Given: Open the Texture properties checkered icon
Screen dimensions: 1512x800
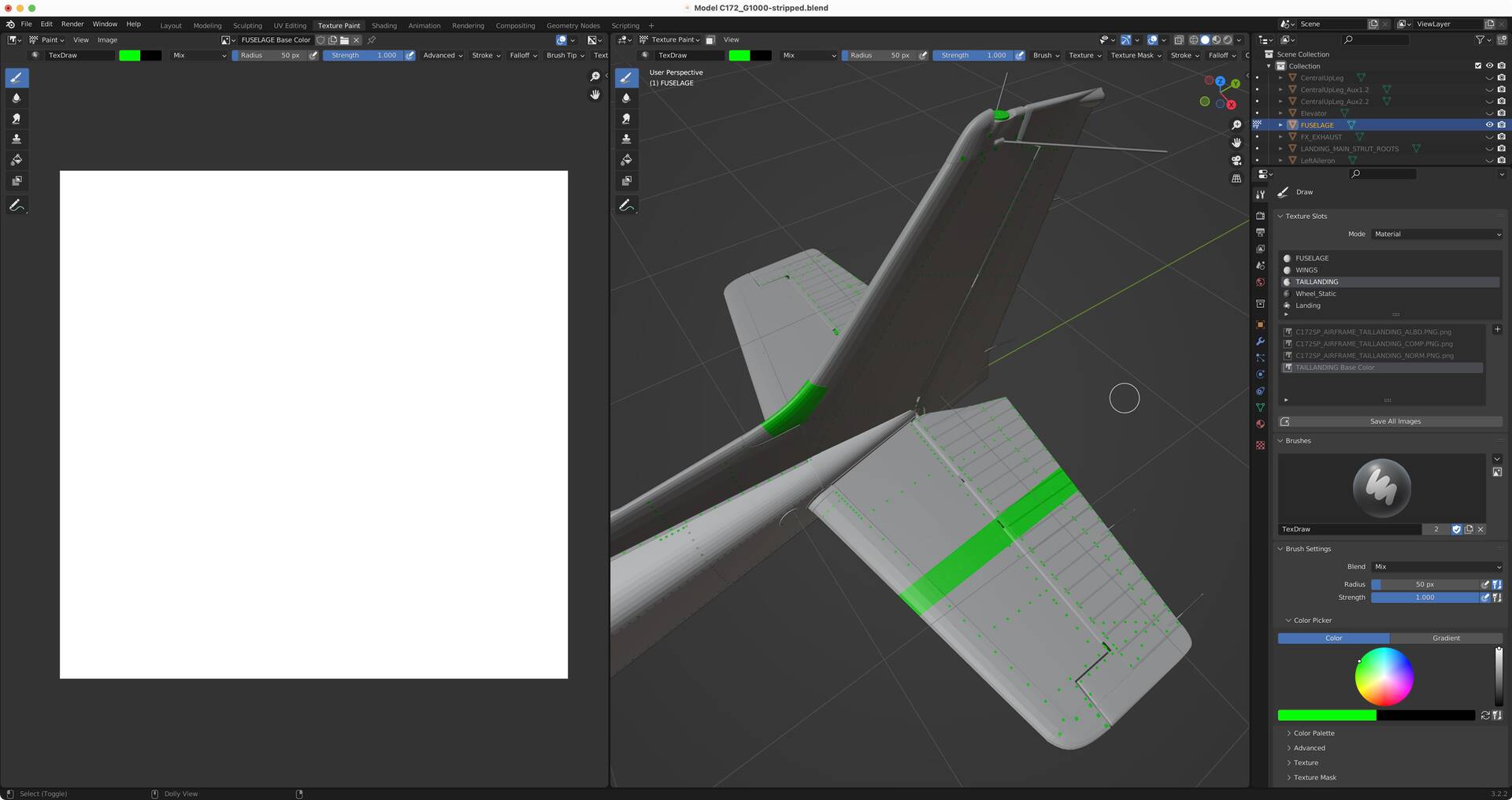Looking at the screenshot, I should click(x=1260, y=446).
